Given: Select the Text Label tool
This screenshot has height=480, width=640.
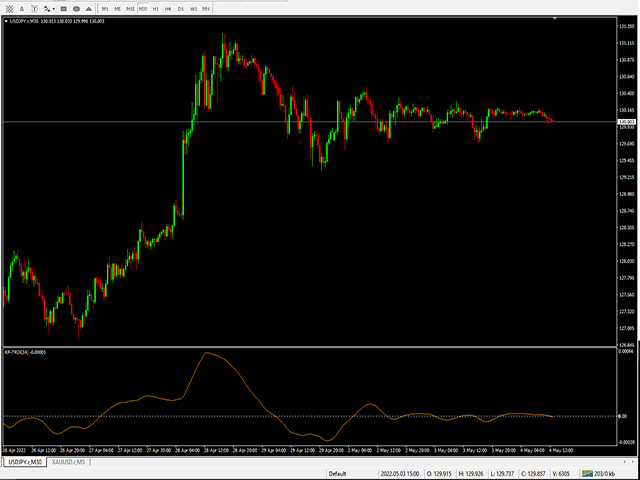Looking at the screenshot, I should click(x=34, y=8).
